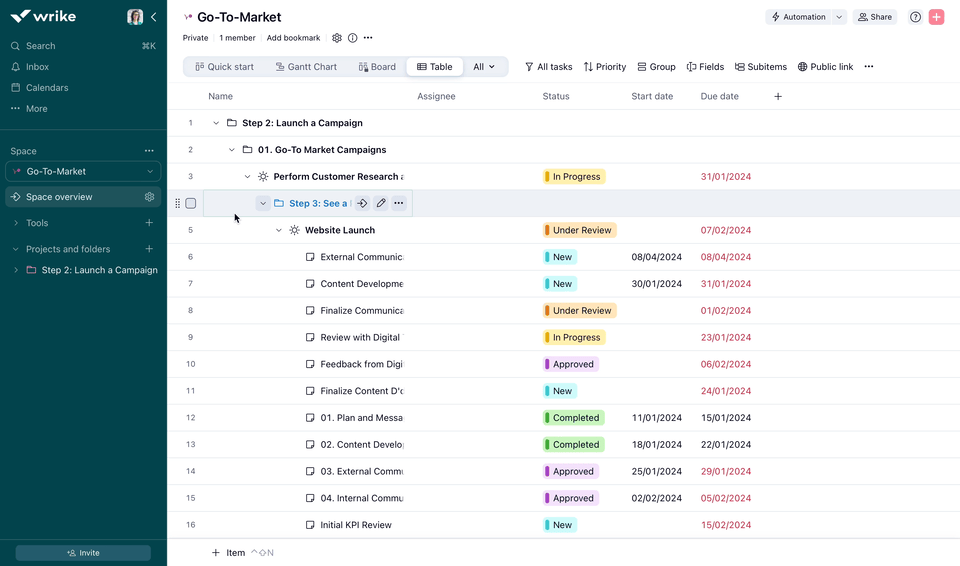The height and width of the screenshot is (566, 960).
Task: Collapse the sidebar with the arrow icon
Action: click(153, 17)
